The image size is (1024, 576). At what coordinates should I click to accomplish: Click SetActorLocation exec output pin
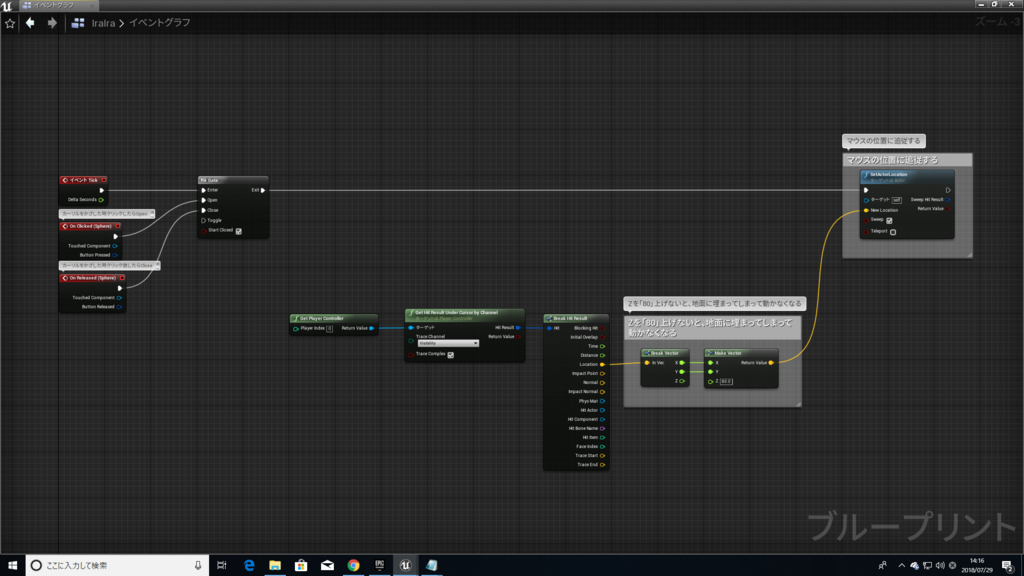[948, 191]
